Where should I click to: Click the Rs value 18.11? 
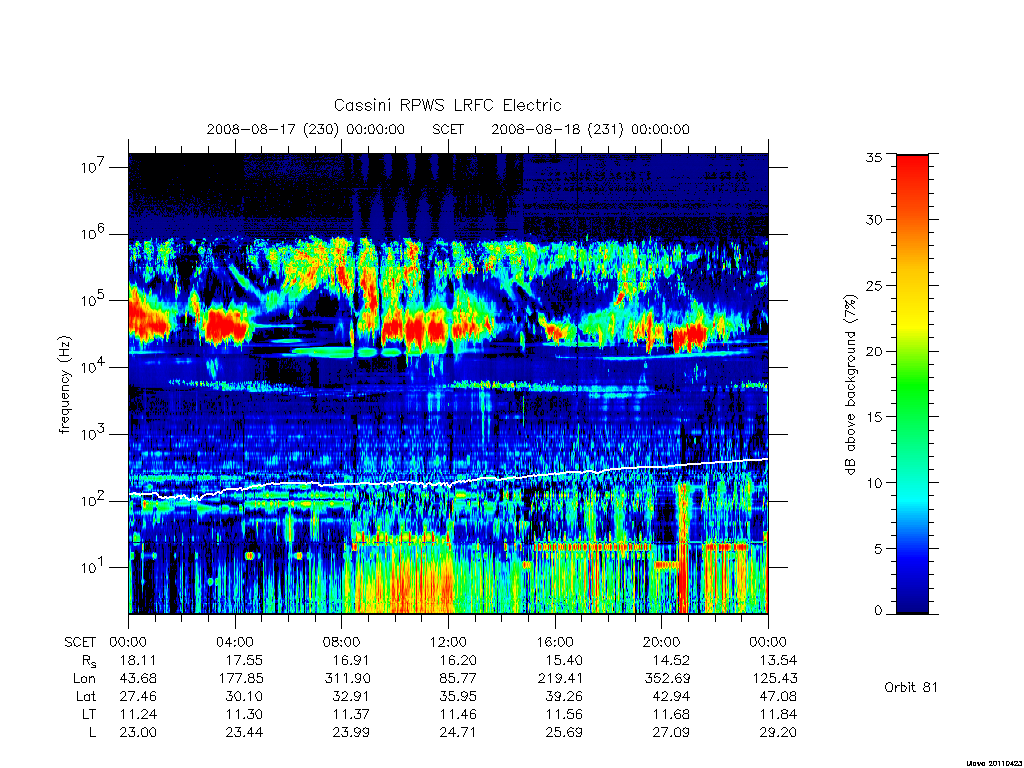click(x=138, y=660)
